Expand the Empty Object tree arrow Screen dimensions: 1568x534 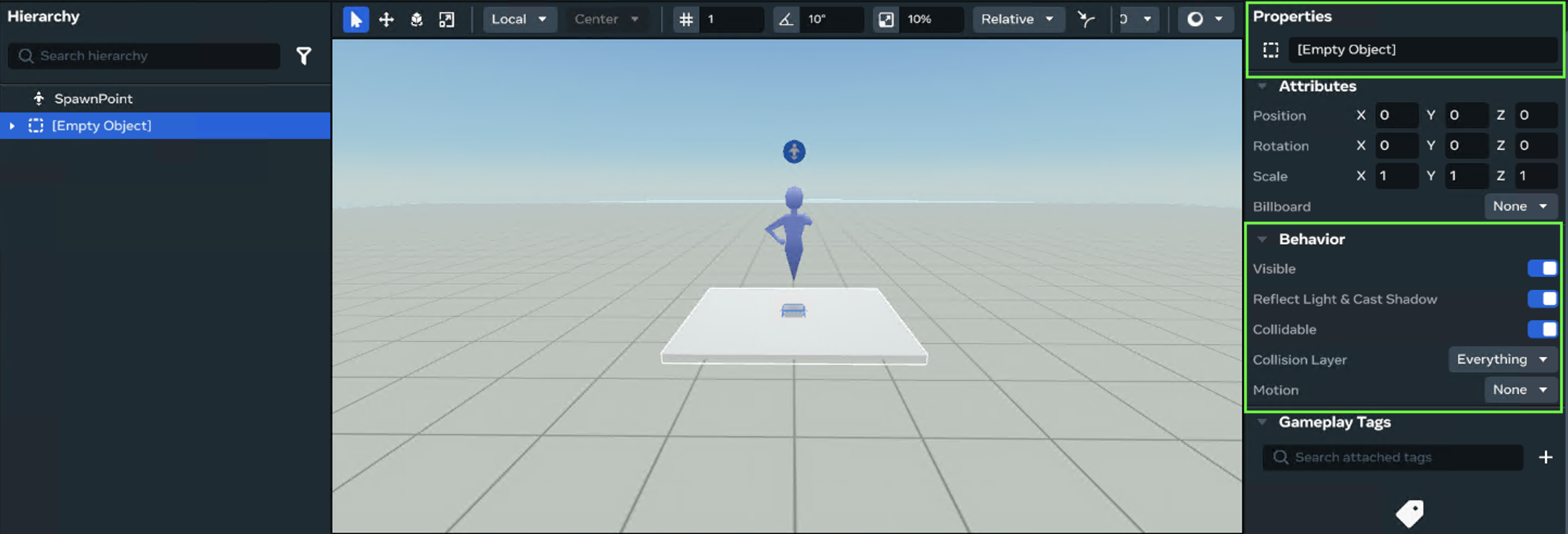[12, 126]
